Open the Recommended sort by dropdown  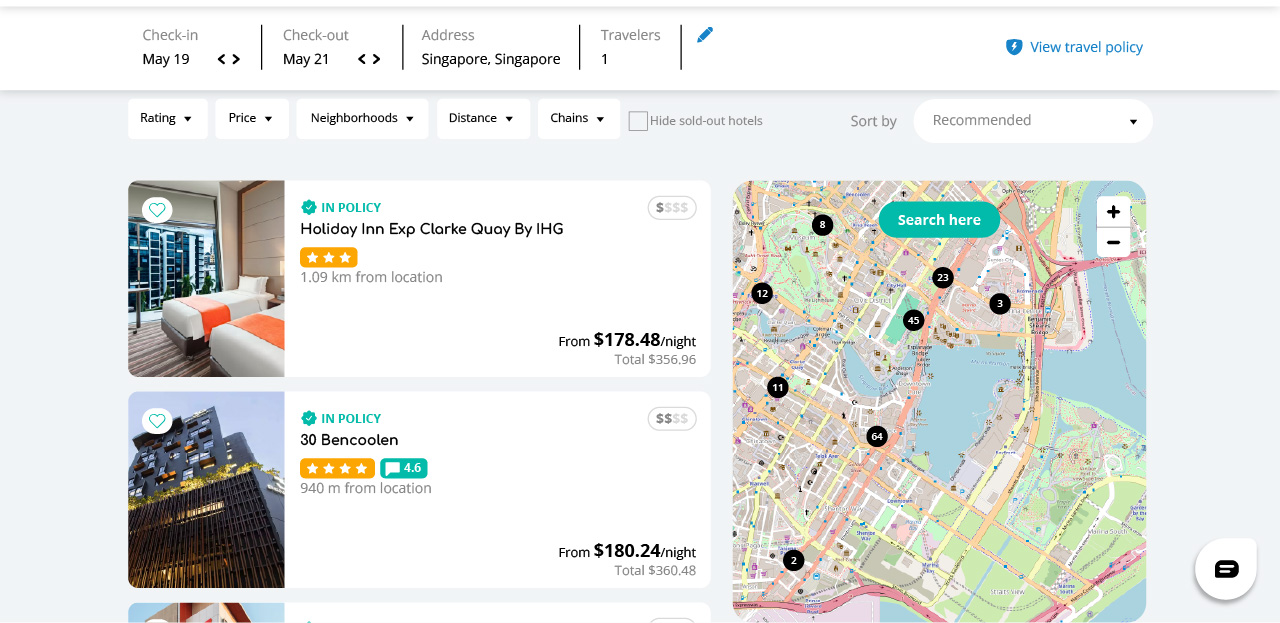pyautogui.click(x=1032, y=121)
